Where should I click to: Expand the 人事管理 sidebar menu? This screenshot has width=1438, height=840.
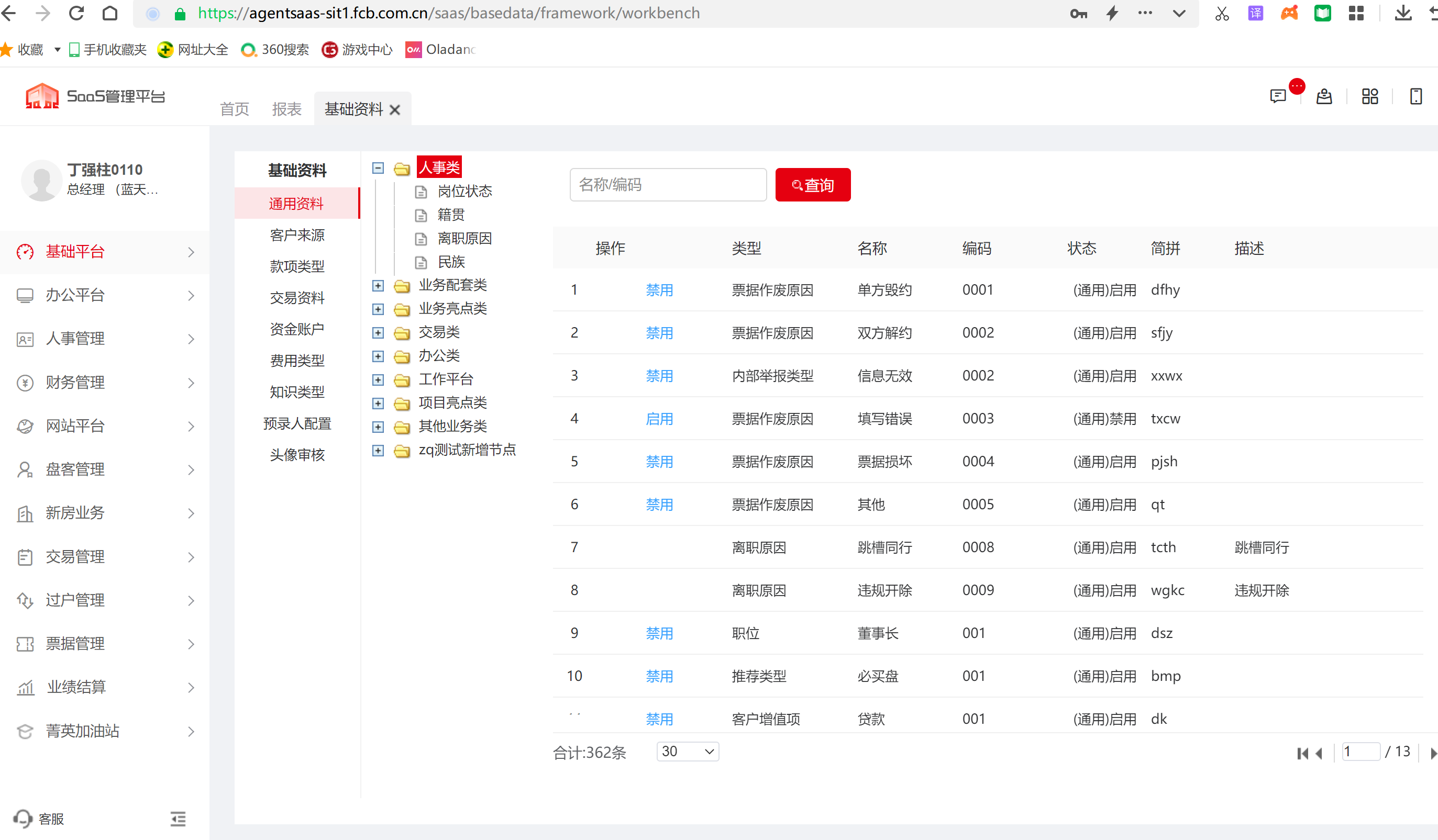[104, 339]
